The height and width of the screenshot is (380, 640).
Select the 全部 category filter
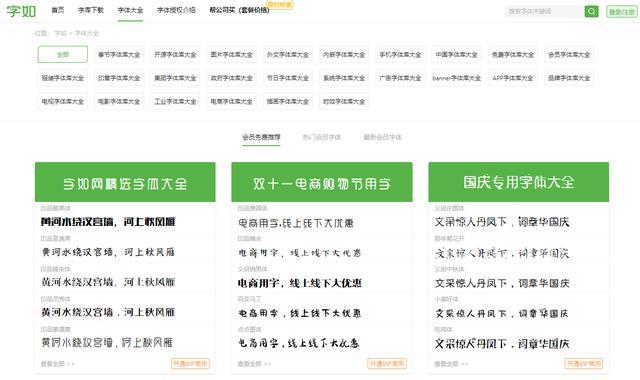62,54
